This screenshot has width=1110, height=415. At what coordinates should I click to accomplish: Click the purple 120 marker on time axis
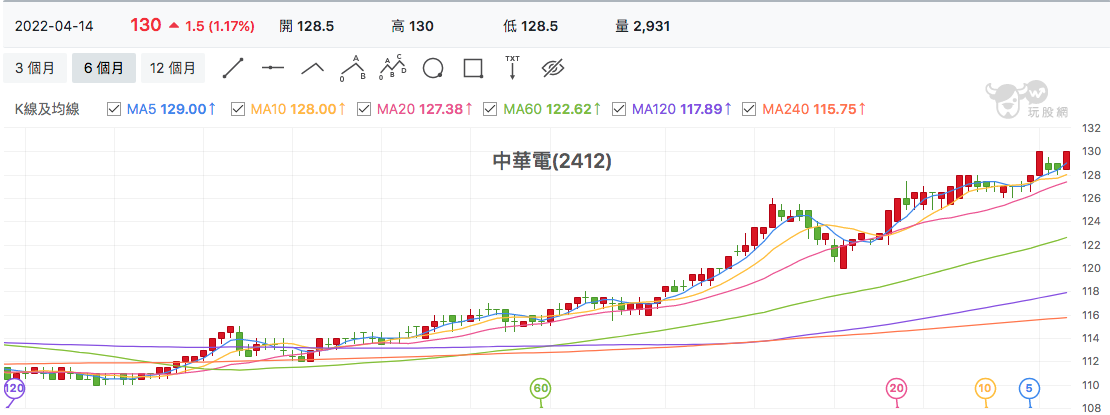click(x=14, y=388)
